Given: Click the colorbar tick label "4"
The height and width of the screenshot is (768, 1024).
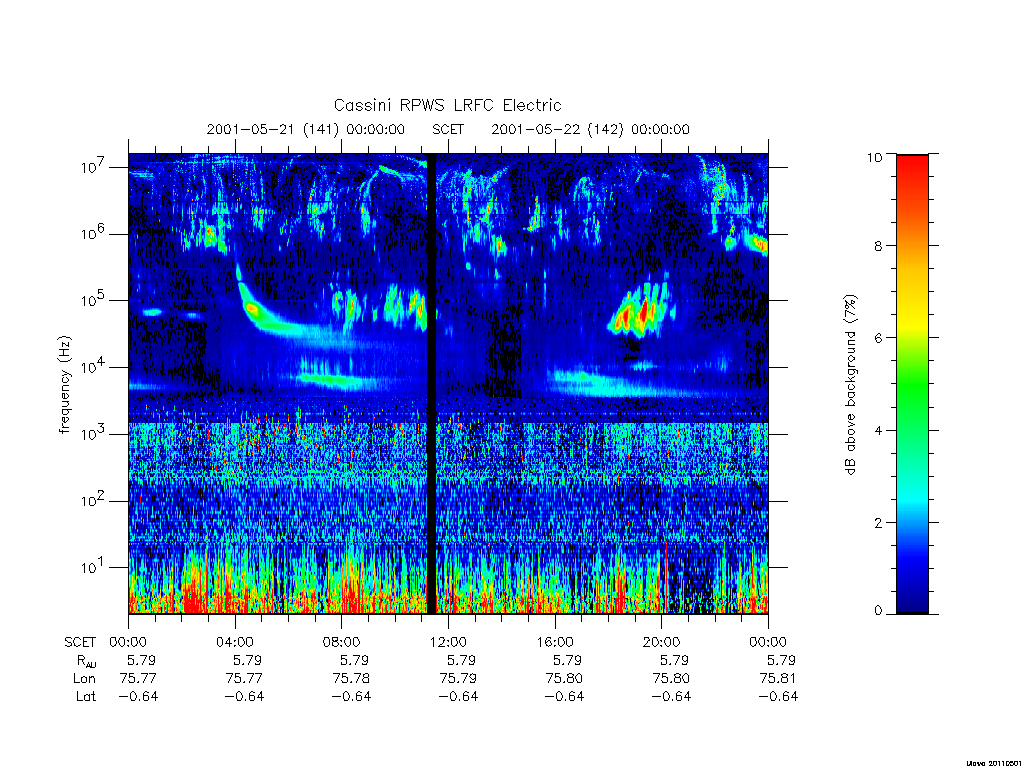Looking at the screenshot, I should [878, 430].
